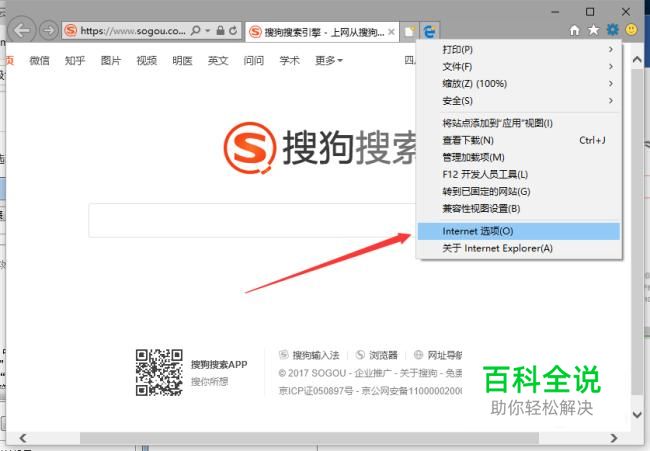Screen dimensions: 650x451
Task: Click the Sogou orange S logo
Action: pos(250,148)
